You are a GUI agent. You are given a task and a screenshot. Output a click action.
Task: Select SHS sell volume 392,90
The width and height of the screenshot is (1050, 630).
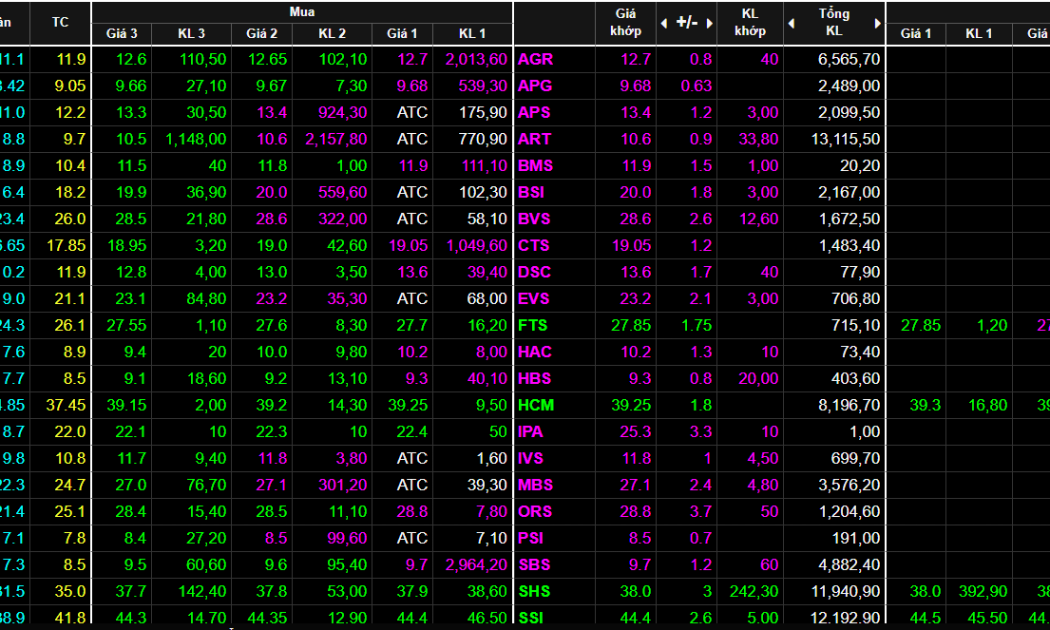[x=982, y=592]
